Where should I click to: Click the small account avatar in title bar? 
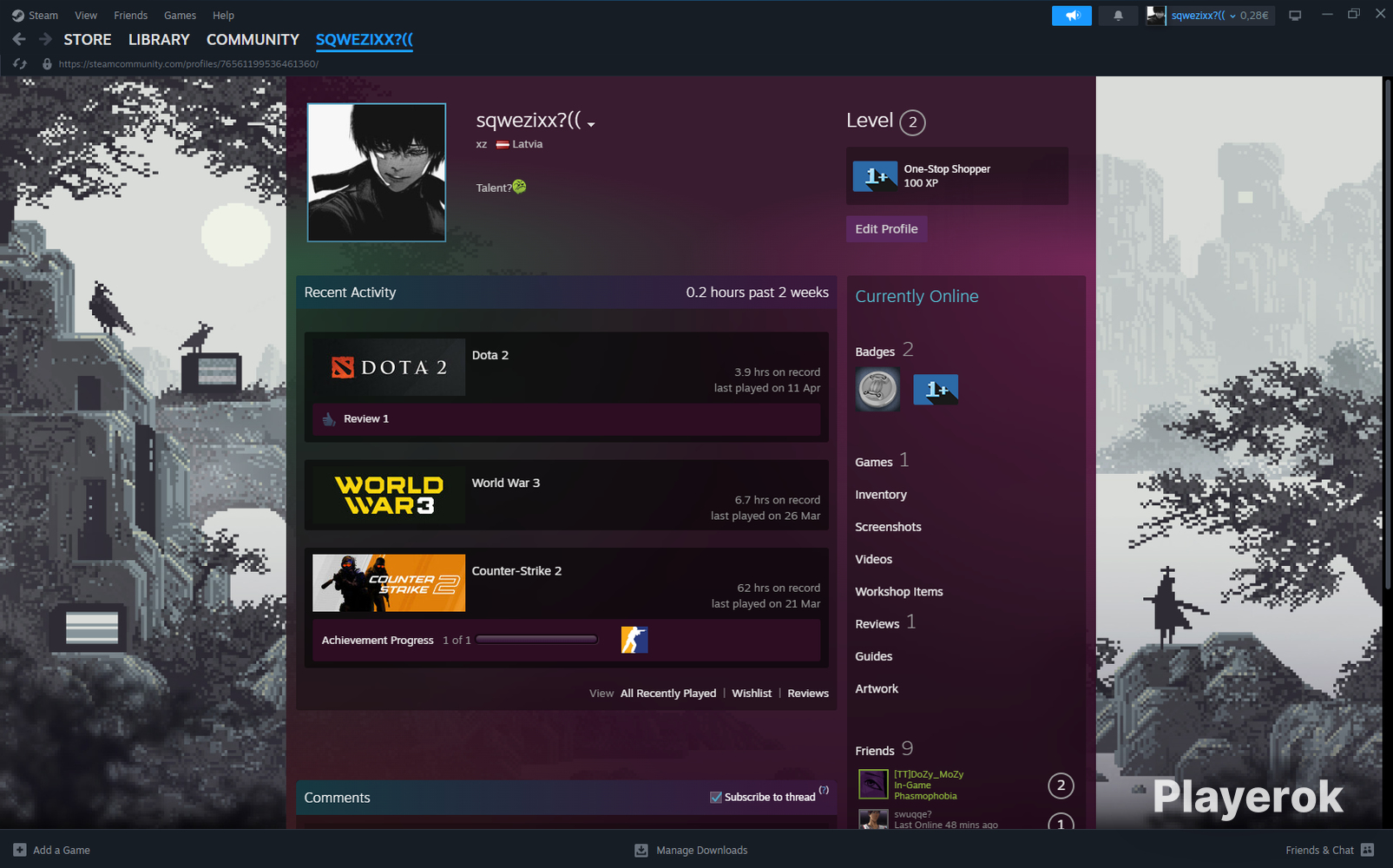(1156, 16)
